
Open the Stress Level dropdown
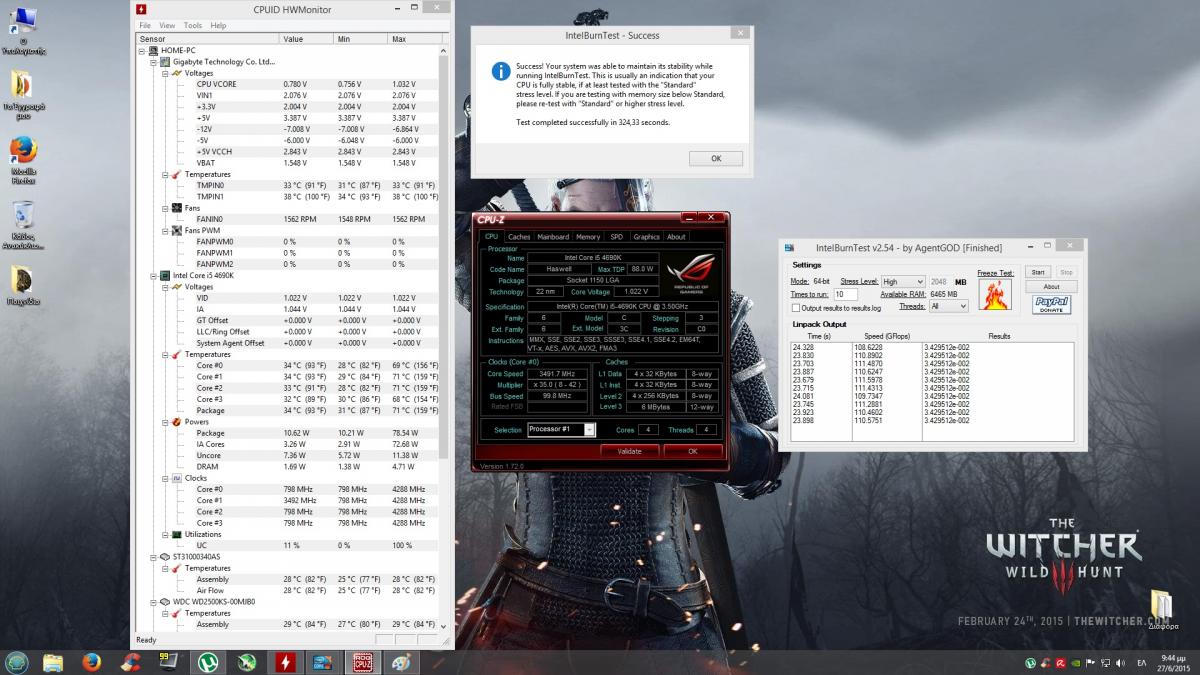click(x=902, y=282)
